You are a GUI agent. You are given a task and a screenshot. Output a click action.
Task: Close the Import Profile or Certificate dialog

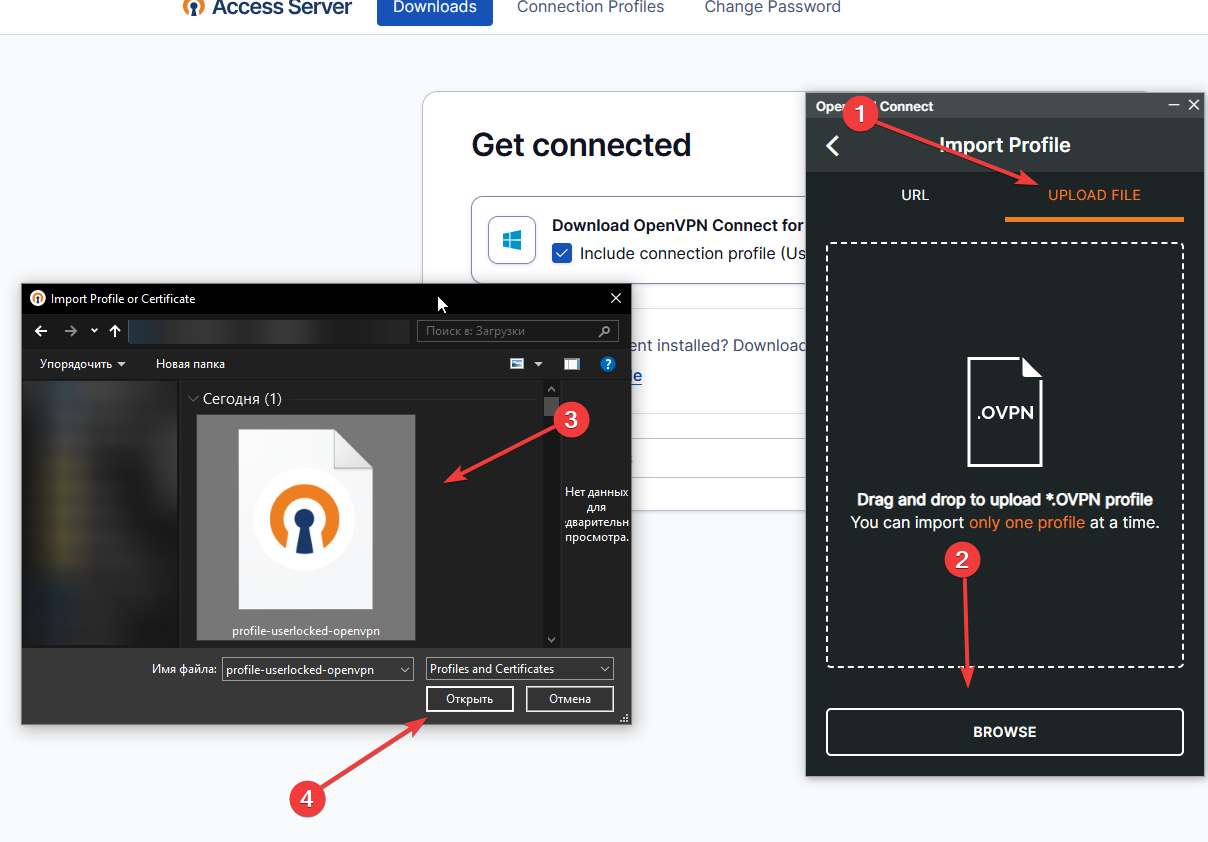(x=616, y=298)
